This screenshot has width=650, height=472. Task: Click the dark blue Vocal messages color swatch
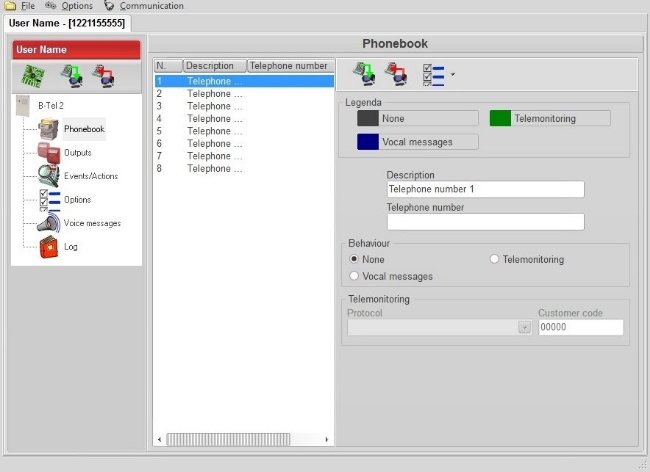point(368,142)
